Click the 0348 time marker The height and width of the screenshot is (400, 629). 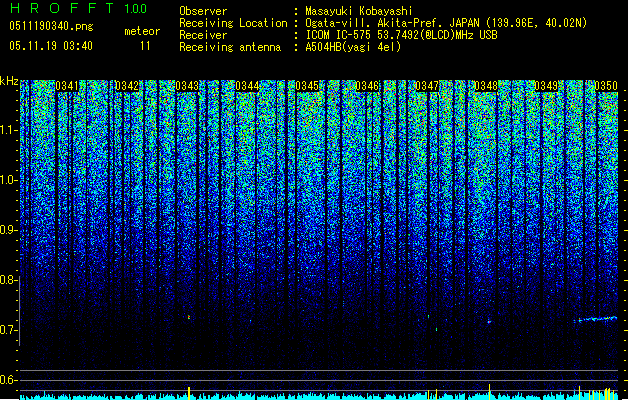click(x=486, y=86)
